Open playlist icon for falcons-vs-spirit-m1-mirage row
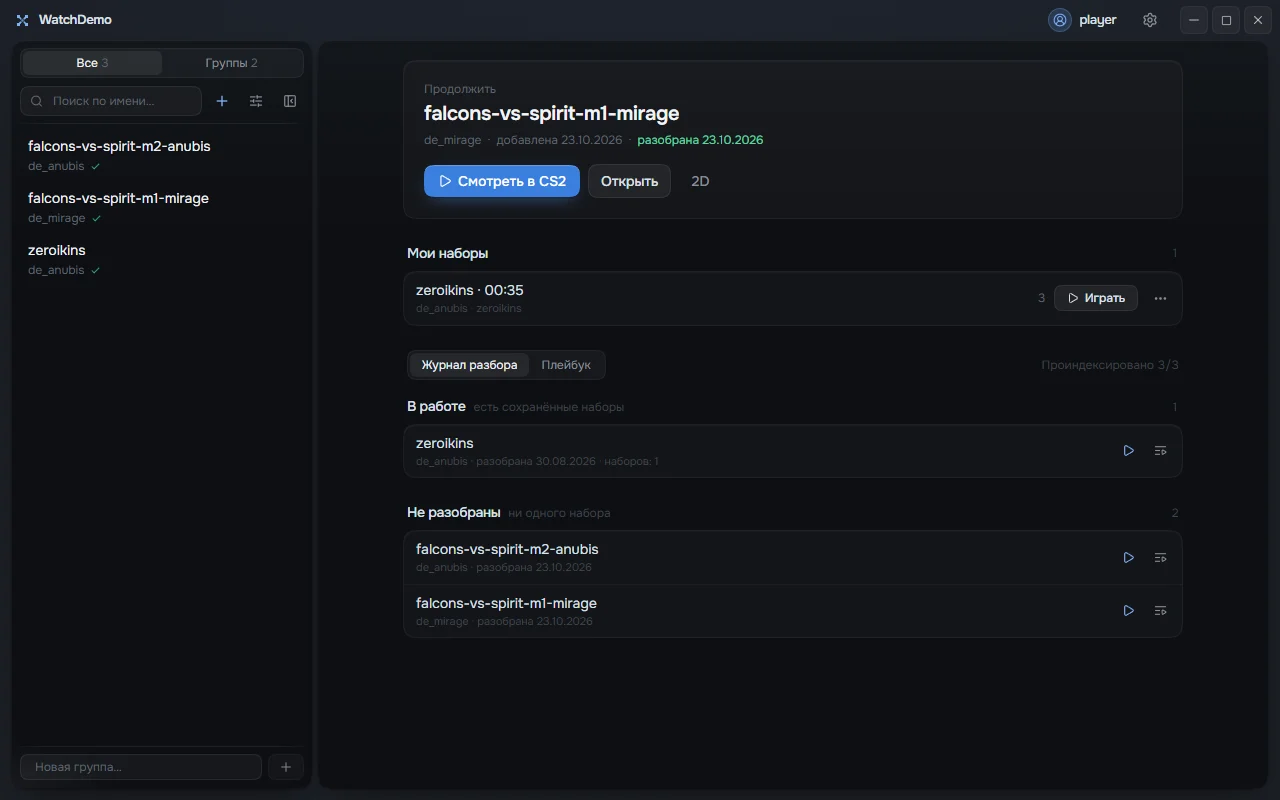The height and width of the screenshot is (800, 1280). coord(1161,610)
